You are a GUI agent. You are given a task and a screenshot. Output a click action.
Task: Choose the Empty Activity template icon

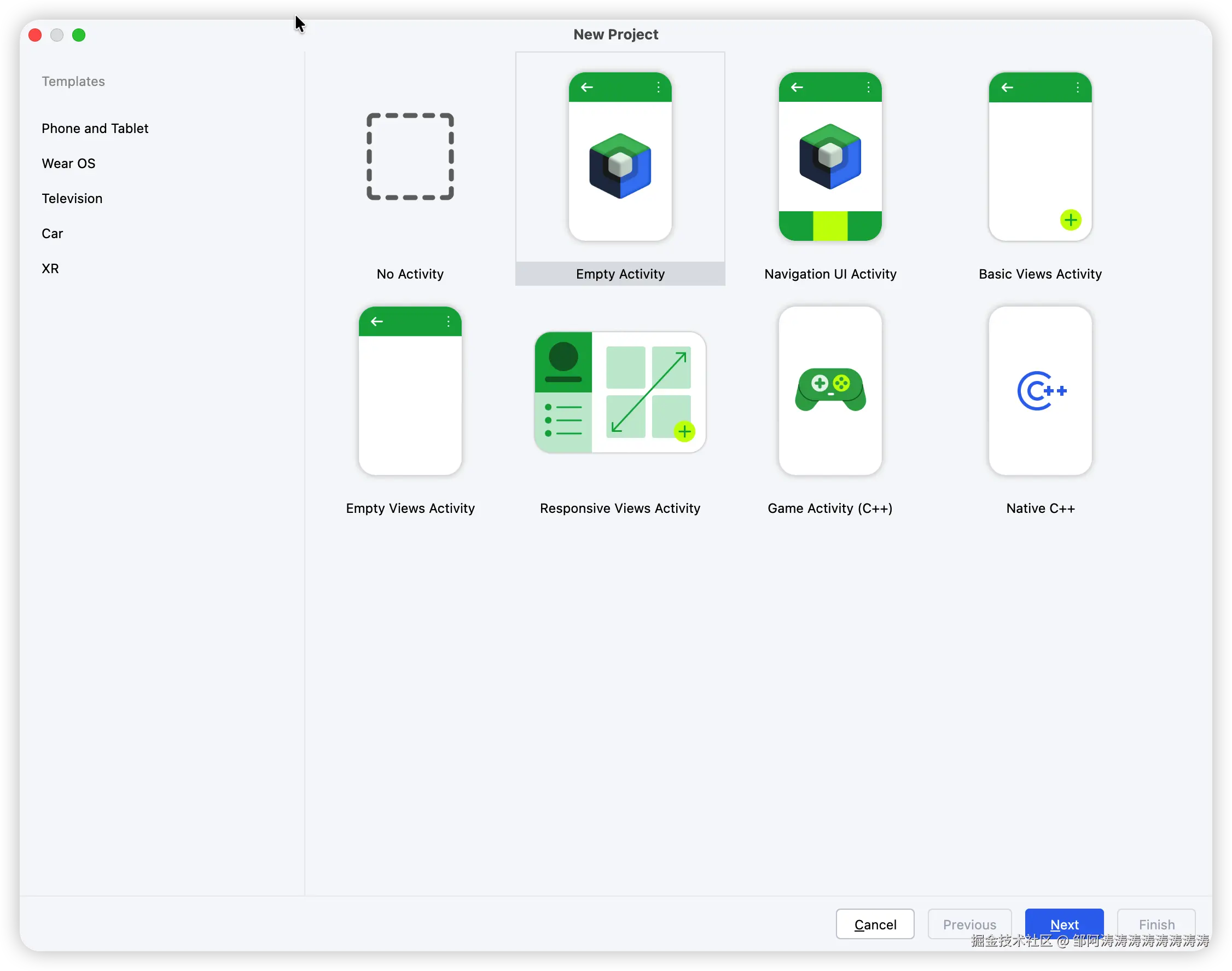(x=620, y=157)
